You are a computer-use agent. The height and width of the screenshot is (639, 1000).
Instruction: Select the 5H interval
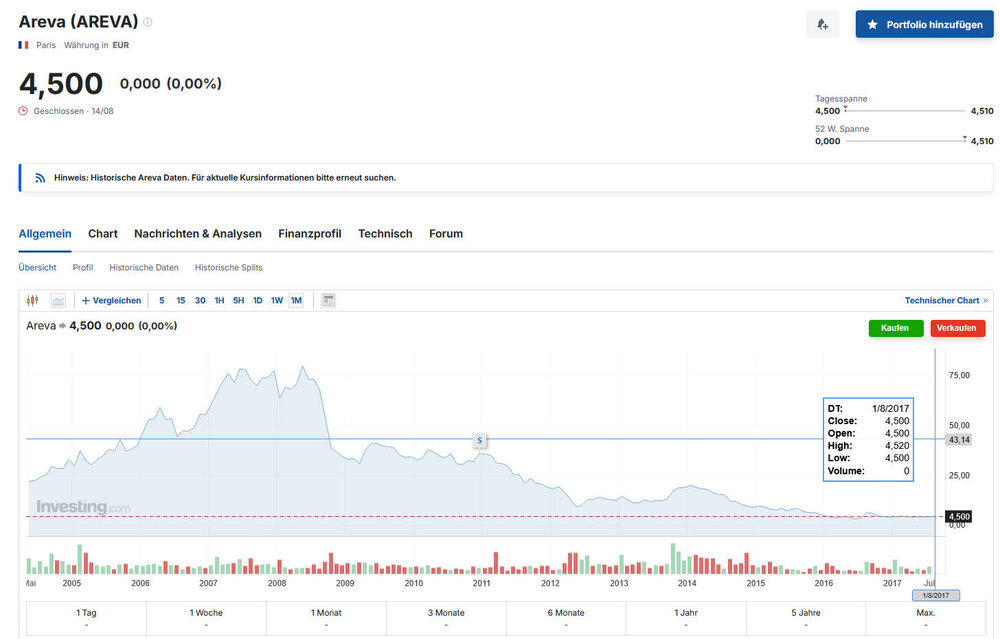[239, 300]
